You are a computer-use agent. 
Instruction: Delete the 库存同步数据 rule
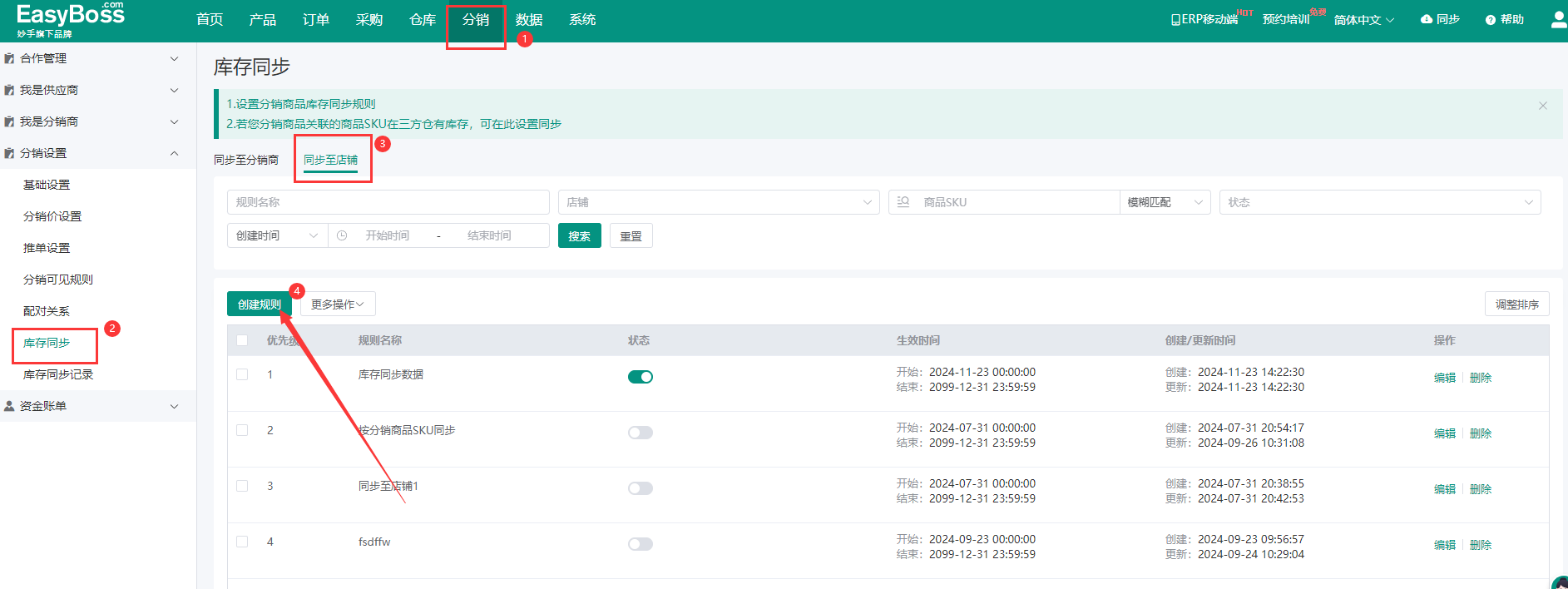tap(1481, 378)
